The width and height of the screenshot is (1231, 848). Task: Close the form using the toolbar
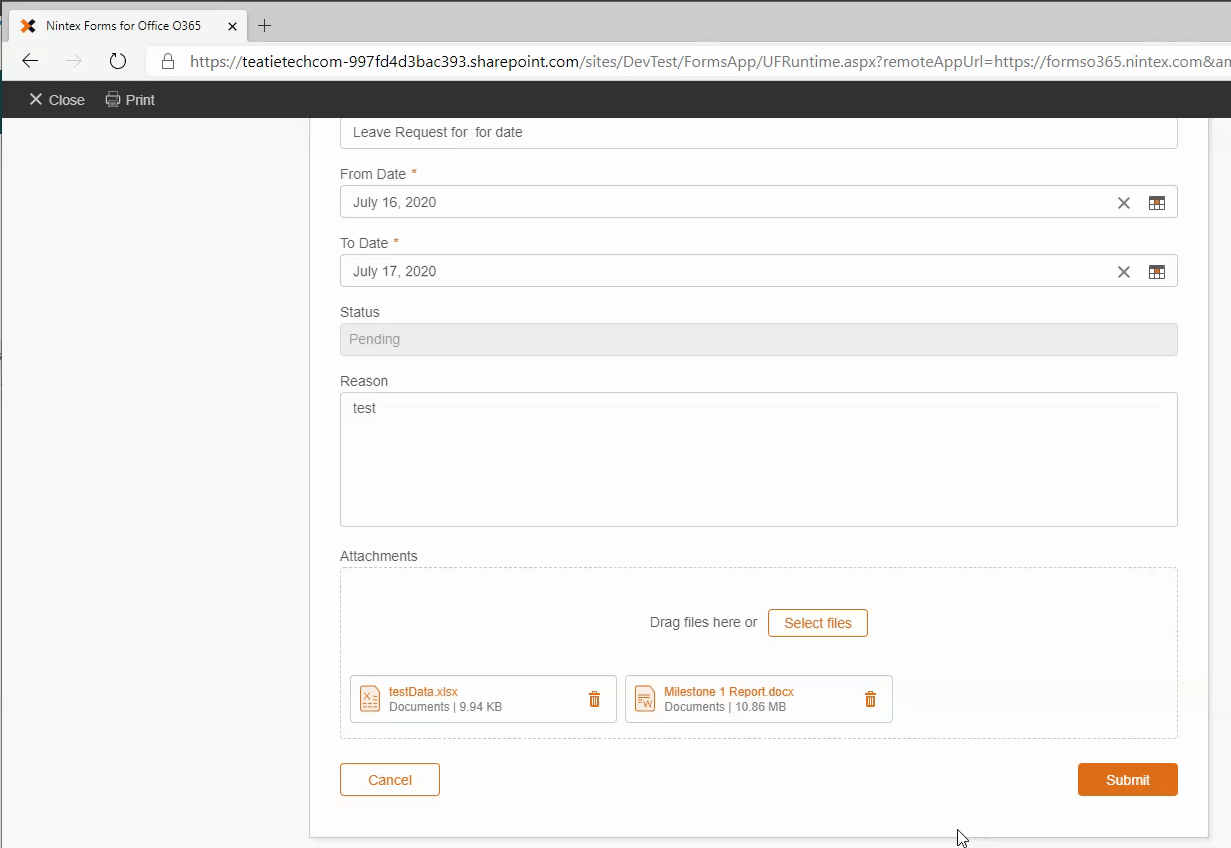(57, 100)
